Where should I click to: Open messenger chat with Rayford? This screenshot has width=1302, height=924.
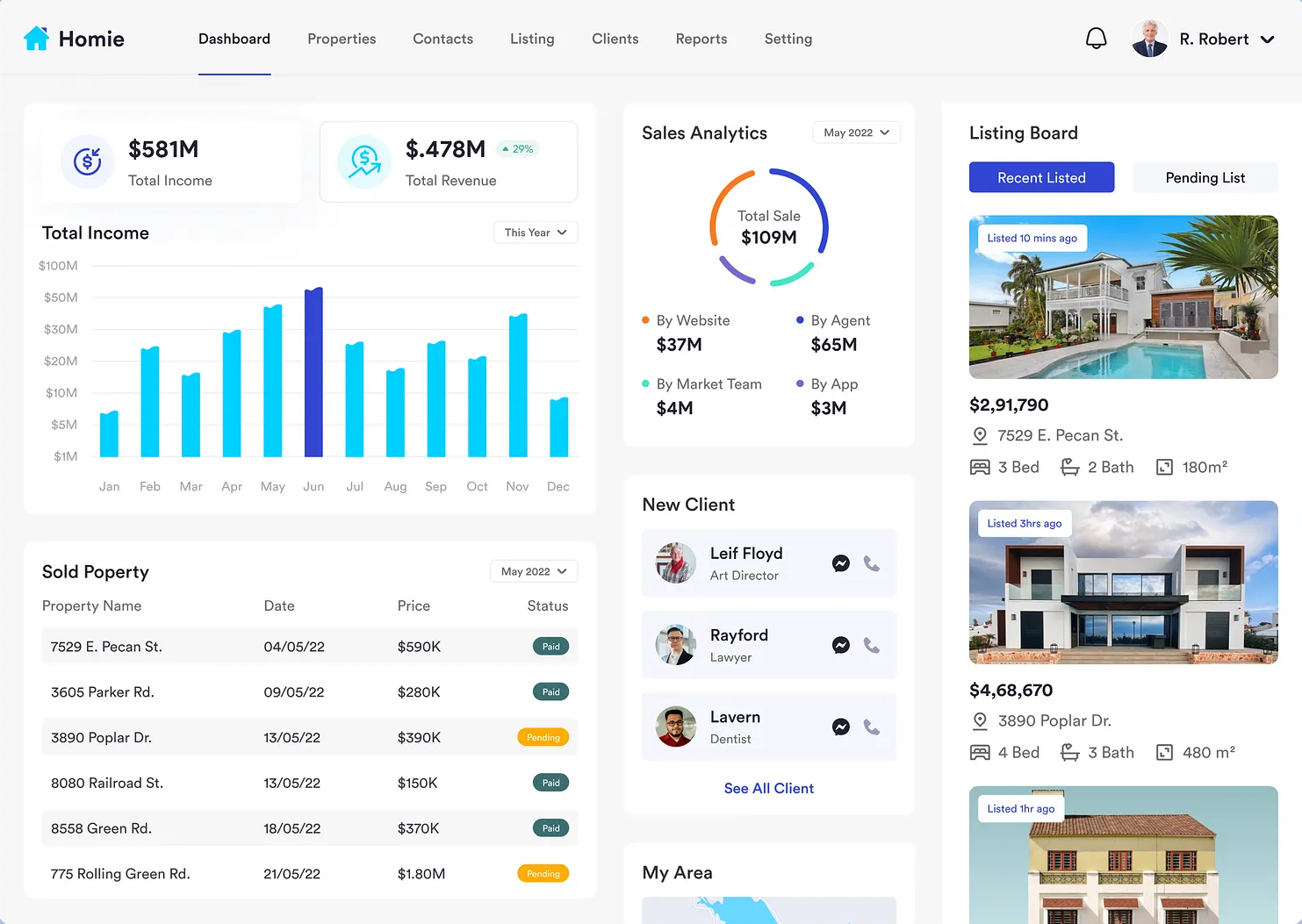point(840,645)
